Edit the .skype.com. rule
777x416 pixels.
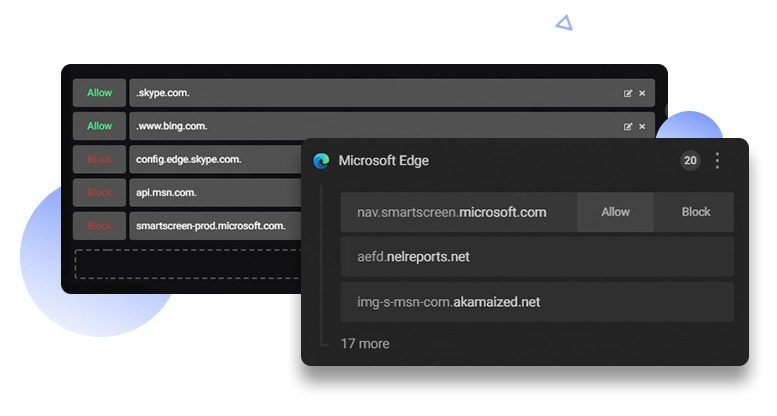click(x=628, y=93)
